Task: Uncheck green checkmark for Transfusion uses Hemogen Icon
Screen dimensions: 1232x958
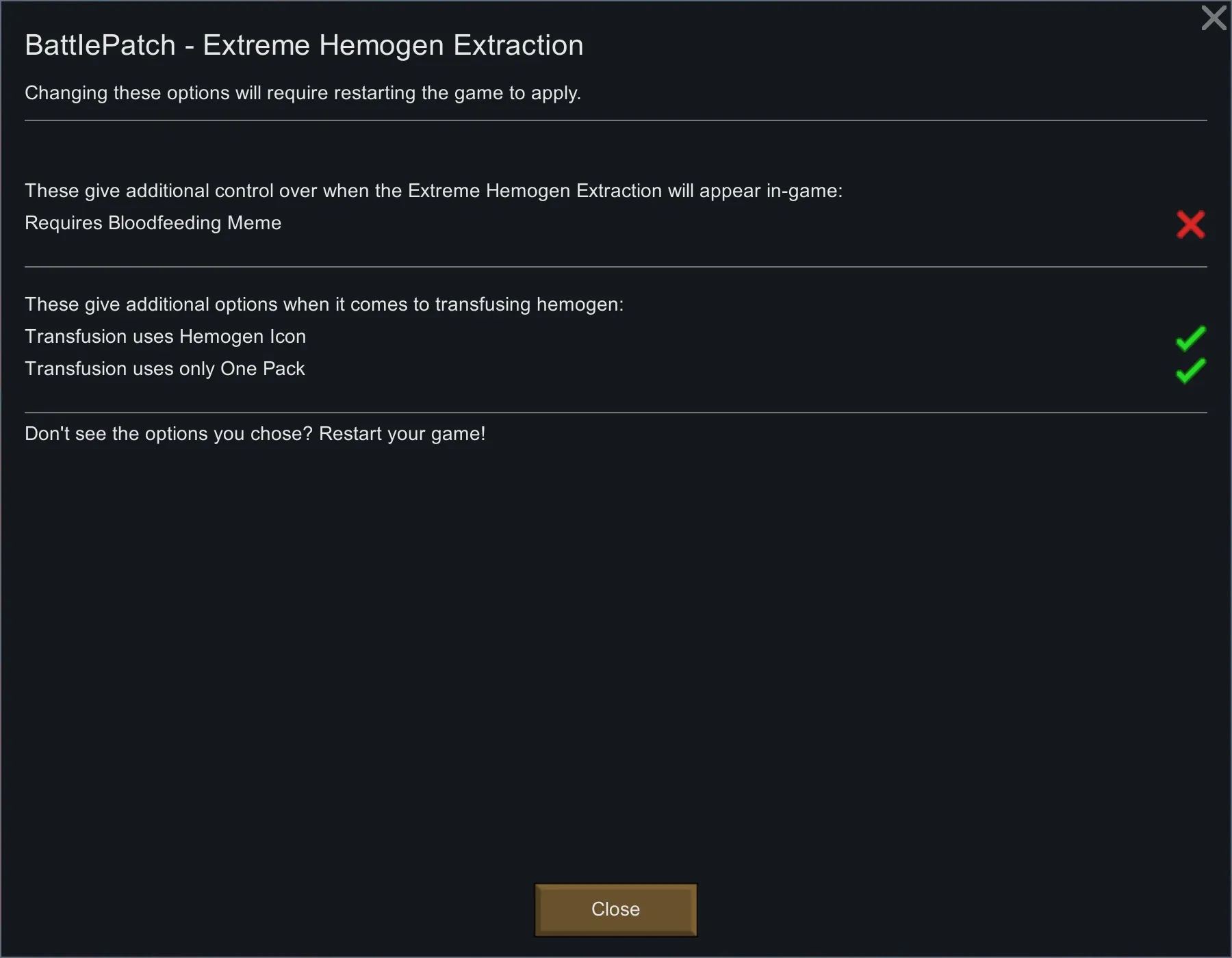Action: point(1190,338)
